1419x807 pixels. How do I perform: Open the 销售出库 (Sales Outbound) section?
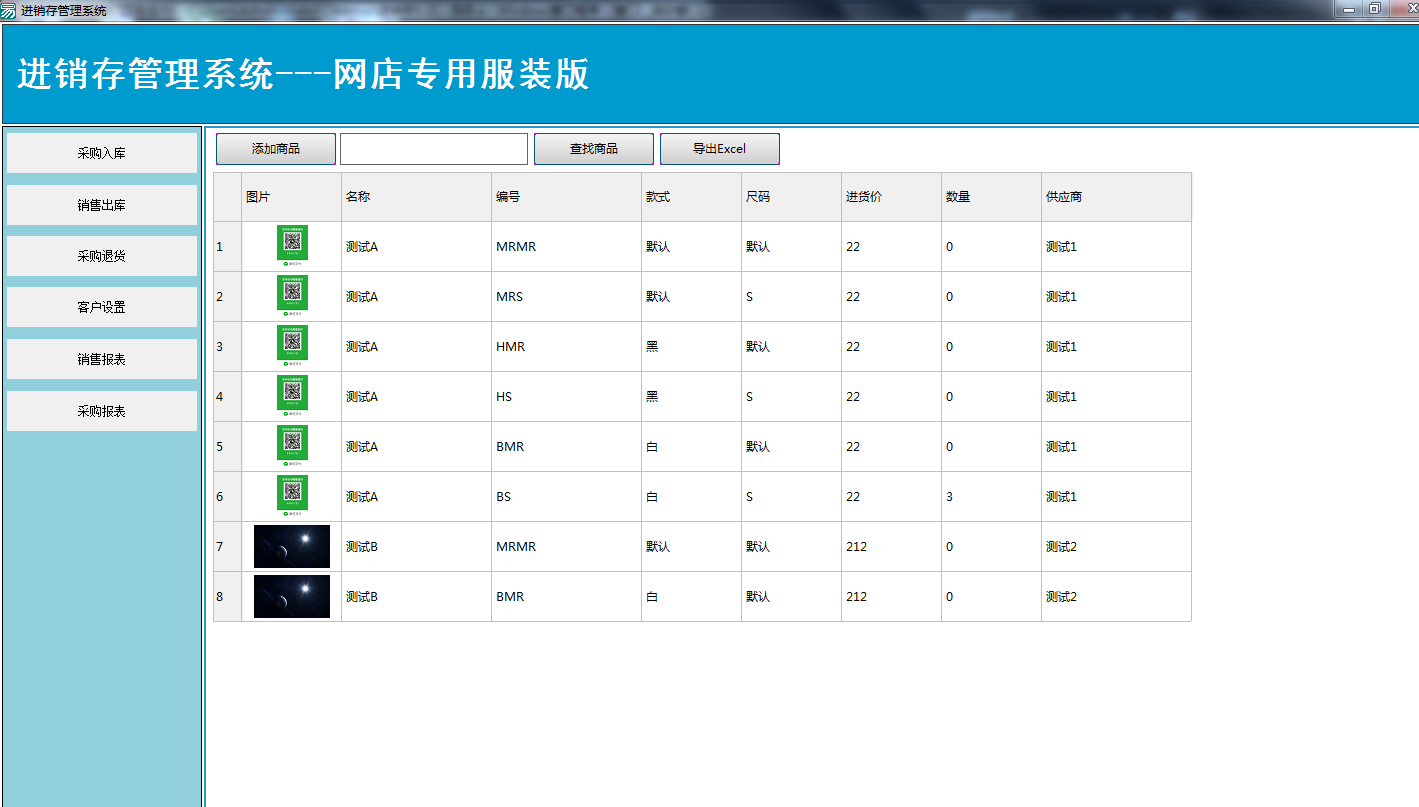point(101,204)
